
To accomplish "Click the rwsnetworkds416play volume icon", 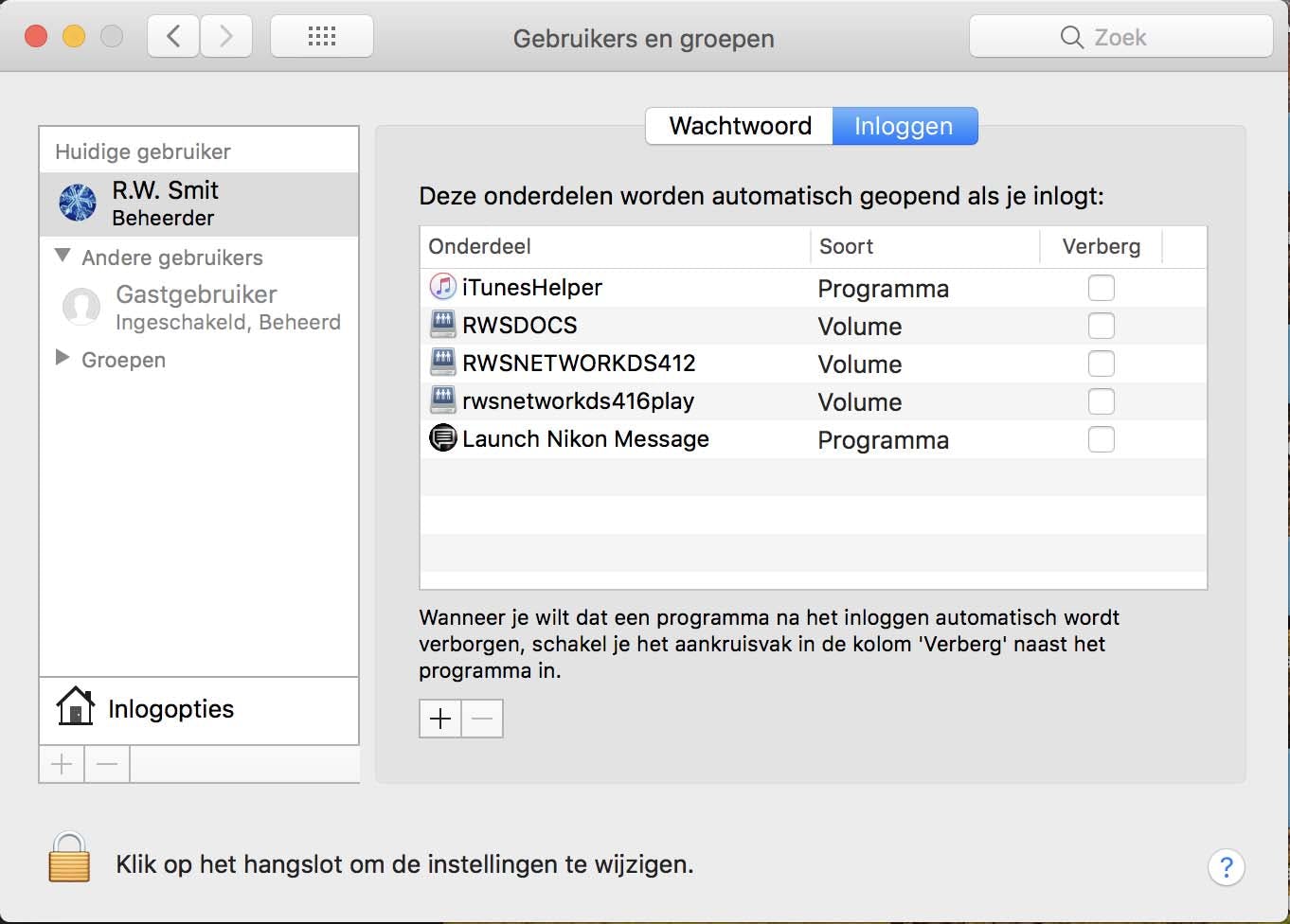I will point(442,400).
